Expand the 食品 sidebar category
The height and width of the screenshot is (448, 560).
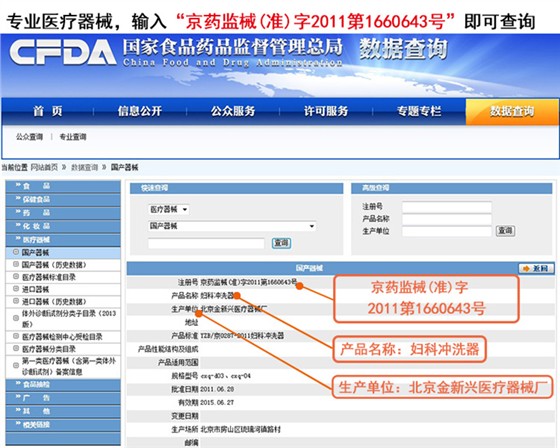(x=63, y=186)
